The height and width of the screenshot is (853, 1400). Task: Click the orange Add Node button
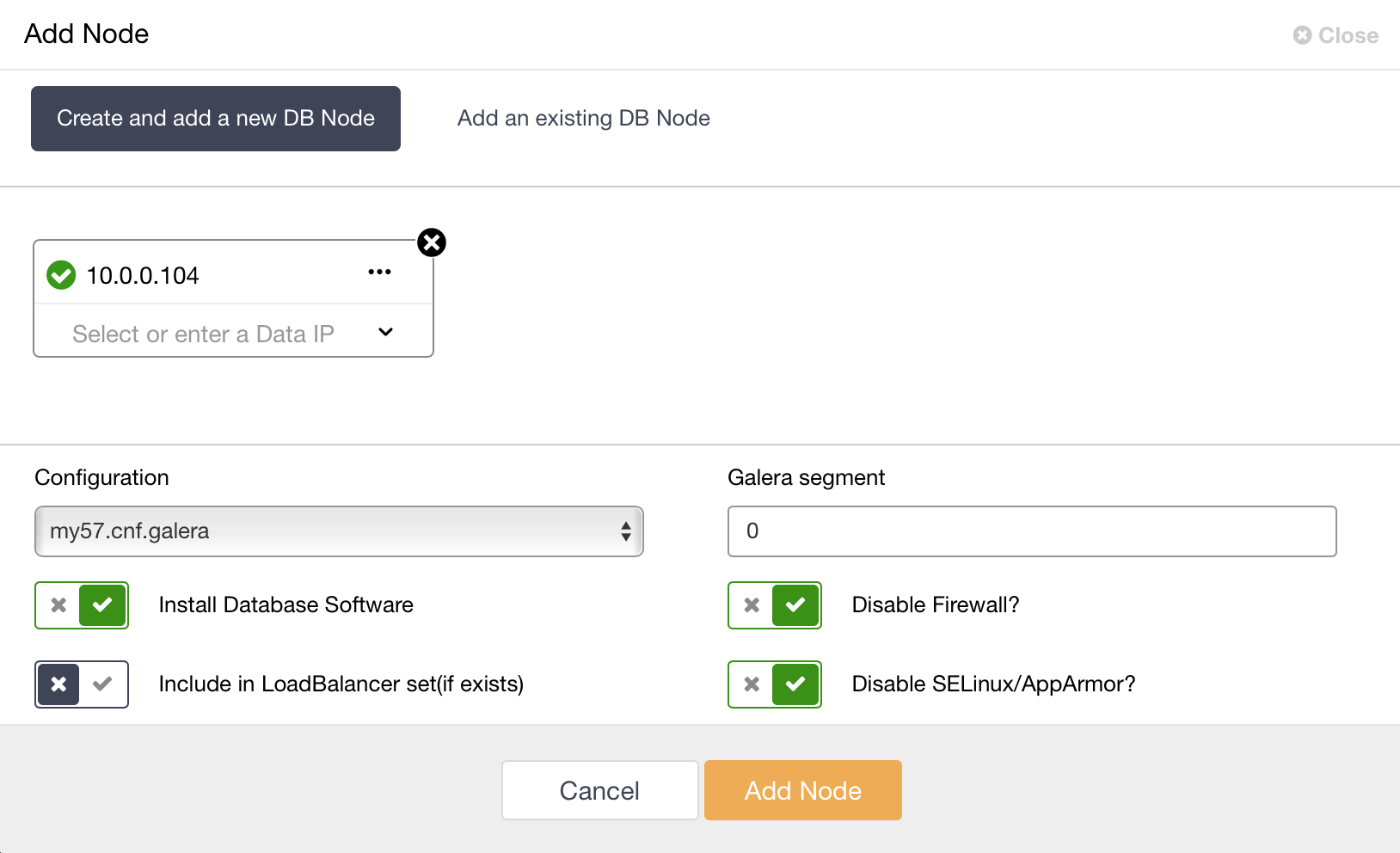click(x=803, y=790)
